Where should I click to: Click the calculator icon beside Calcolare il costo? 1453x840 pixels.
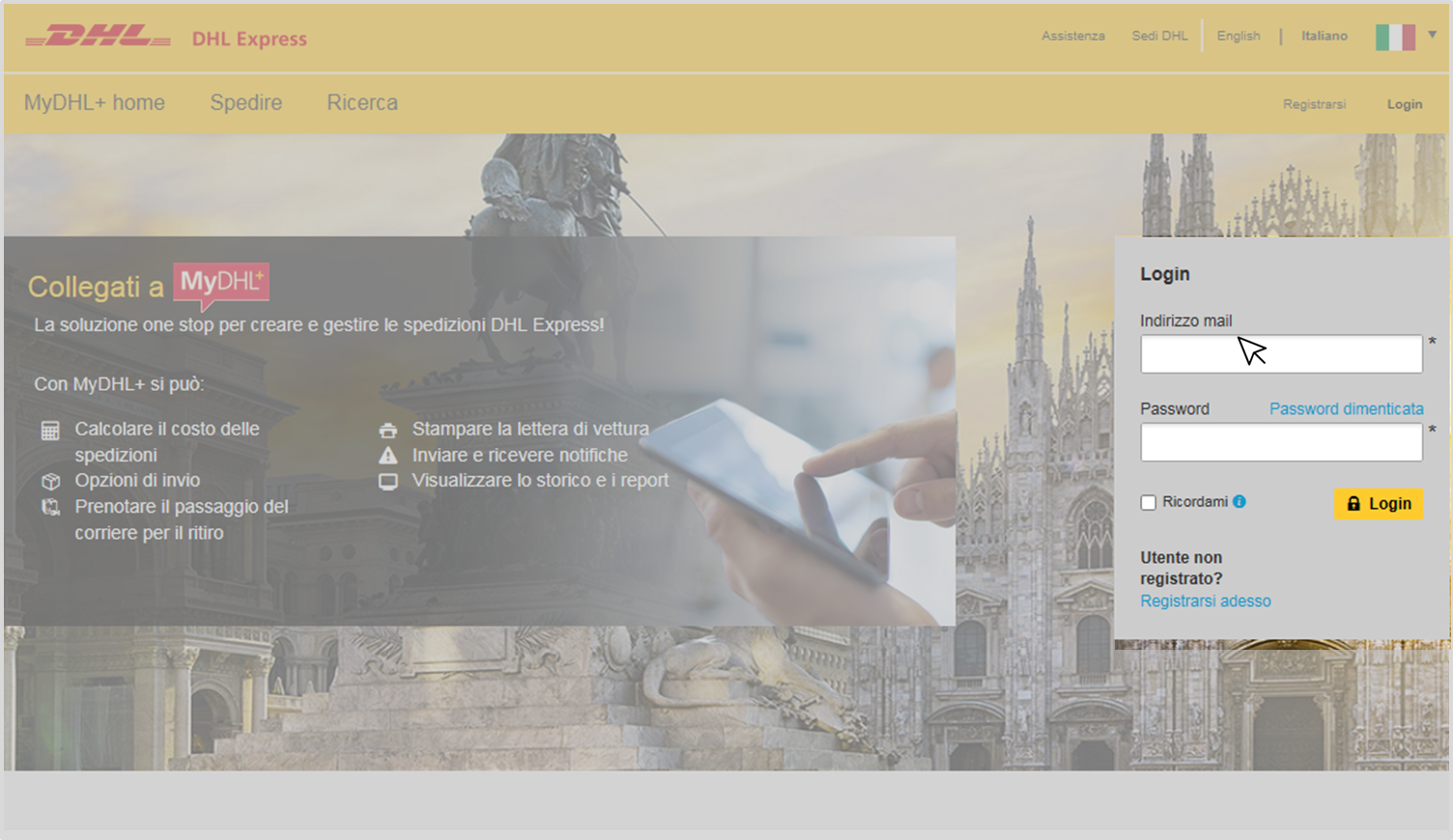click(50, 431)
